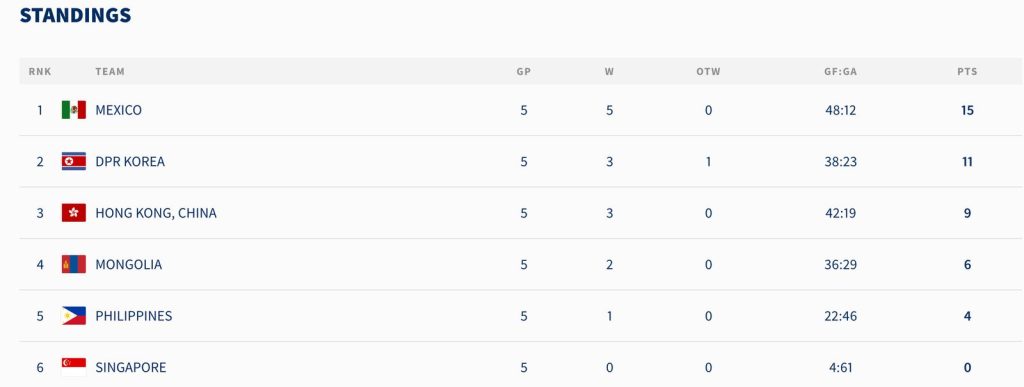Click the RNK column header
Image resolution: width=1024 pixels, height=387 pixels.
(x=40, y=72)
